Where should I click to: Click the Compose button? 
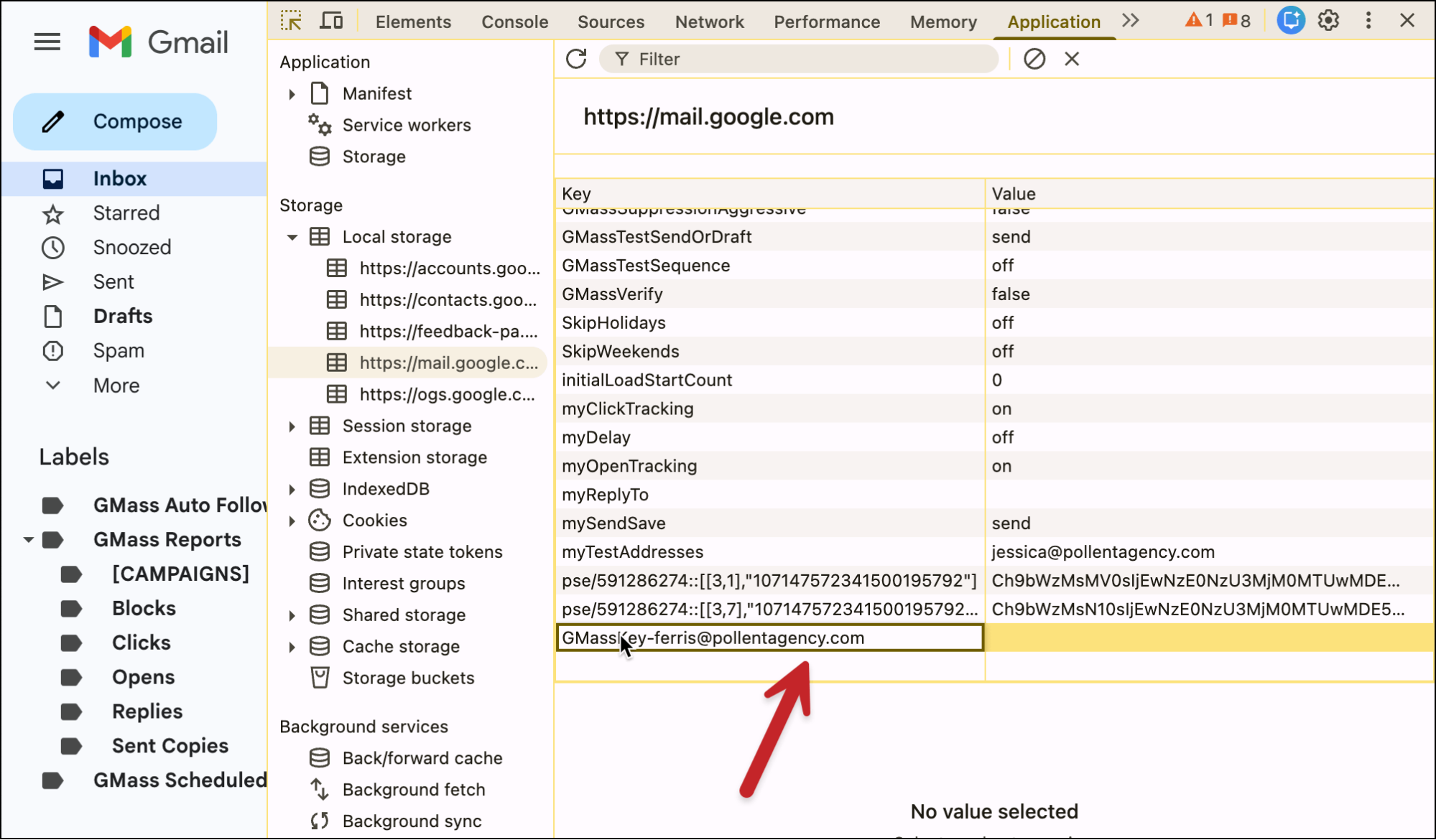(115, 121)
